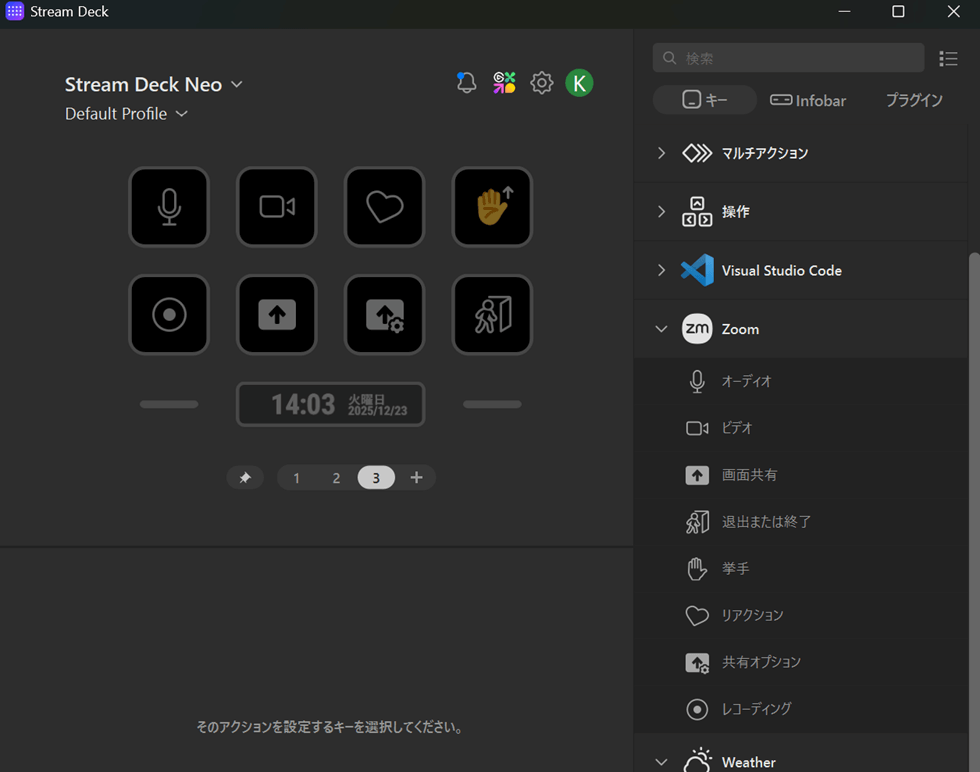Viewport: 980px width, 772px height.
Task: Click the heart reaction key
Action: point(385,207)
